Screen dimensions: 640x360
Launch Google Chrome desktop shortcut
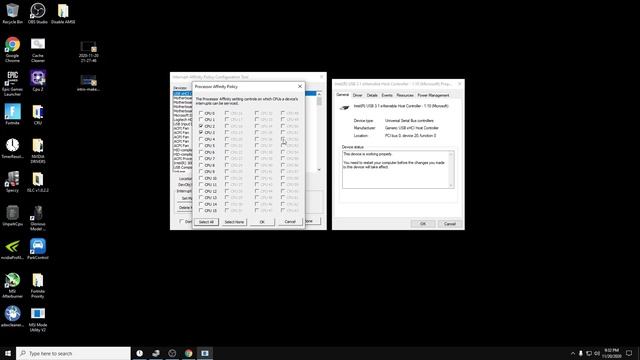pos(12,49)
